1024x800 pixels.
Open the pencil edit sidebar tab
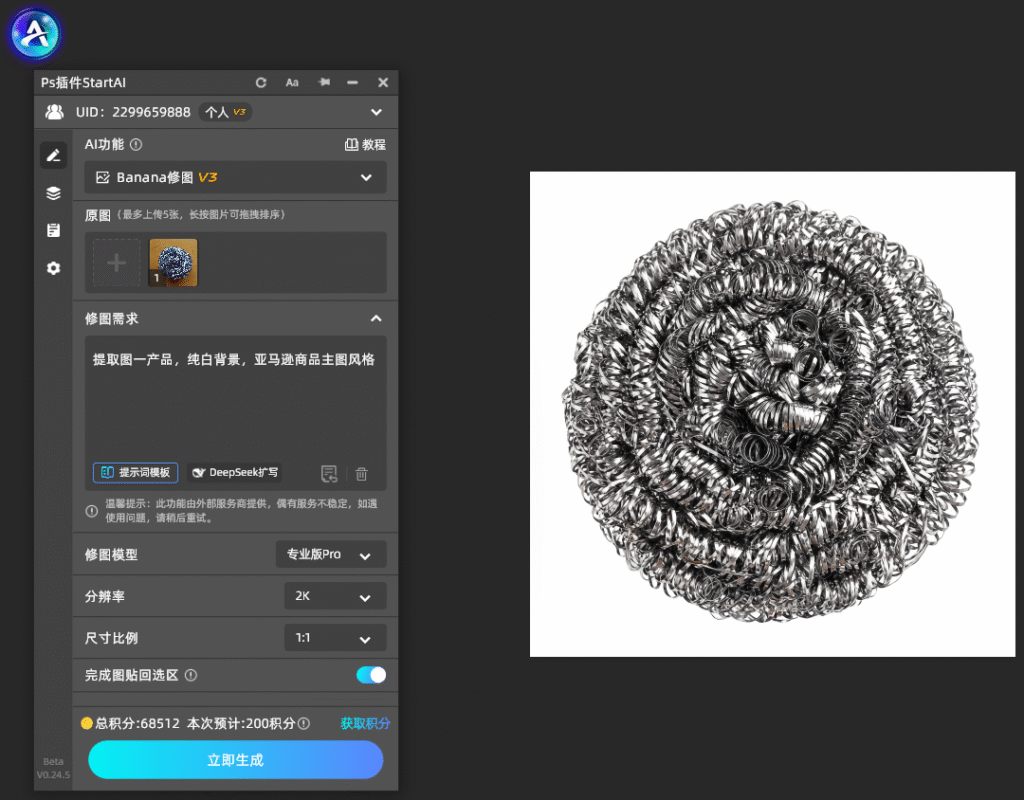[x=54, y=155]
